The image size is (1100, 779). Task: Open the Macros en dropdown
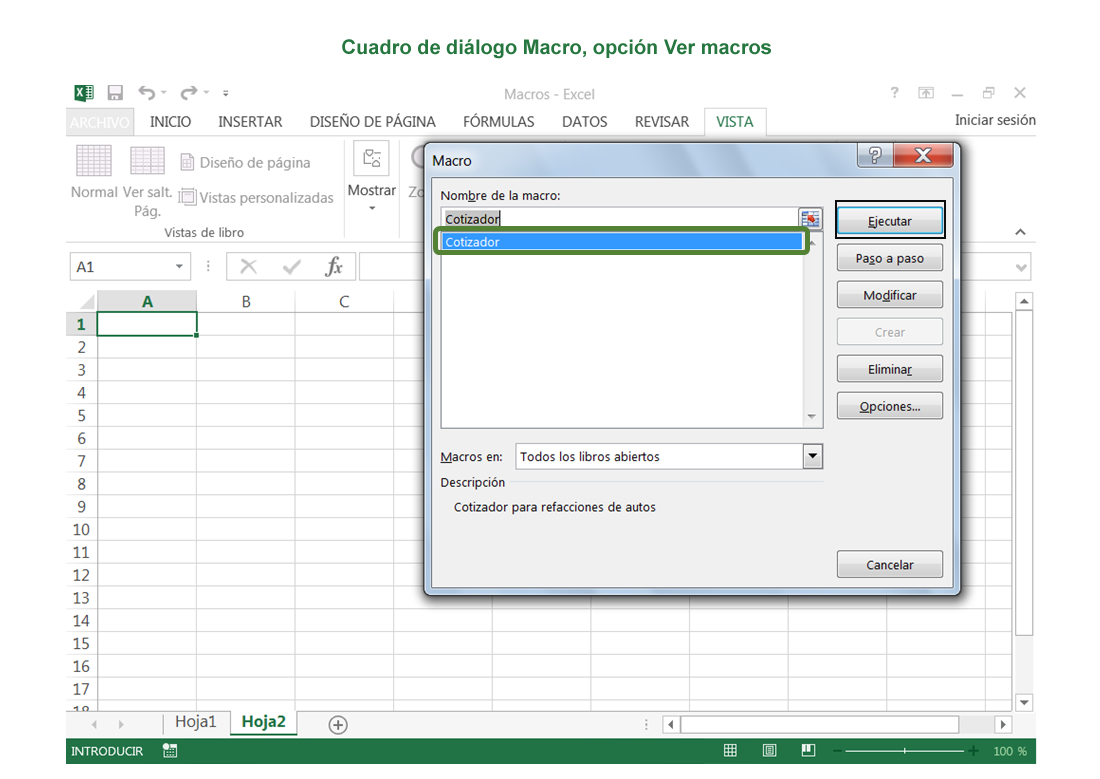point(812,456)
